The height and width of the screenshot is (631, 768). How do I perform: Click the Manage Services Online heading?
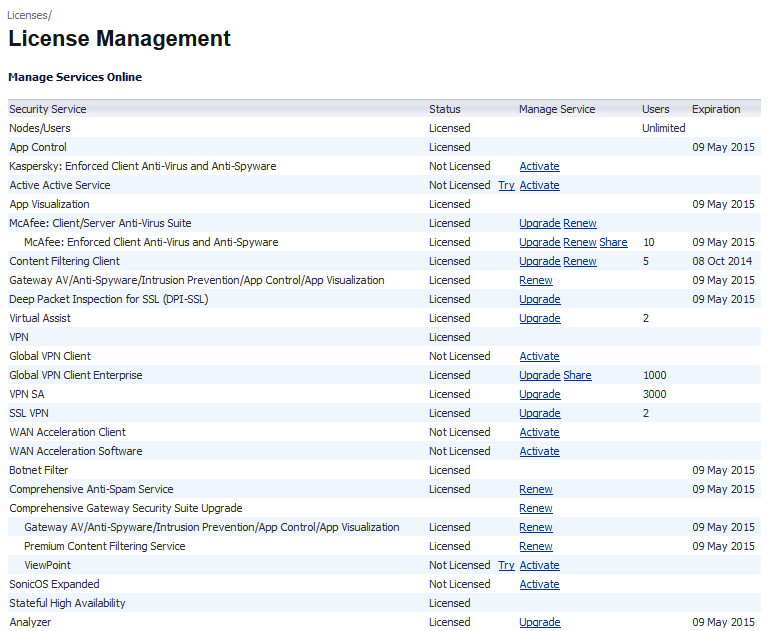coord(75,77)
